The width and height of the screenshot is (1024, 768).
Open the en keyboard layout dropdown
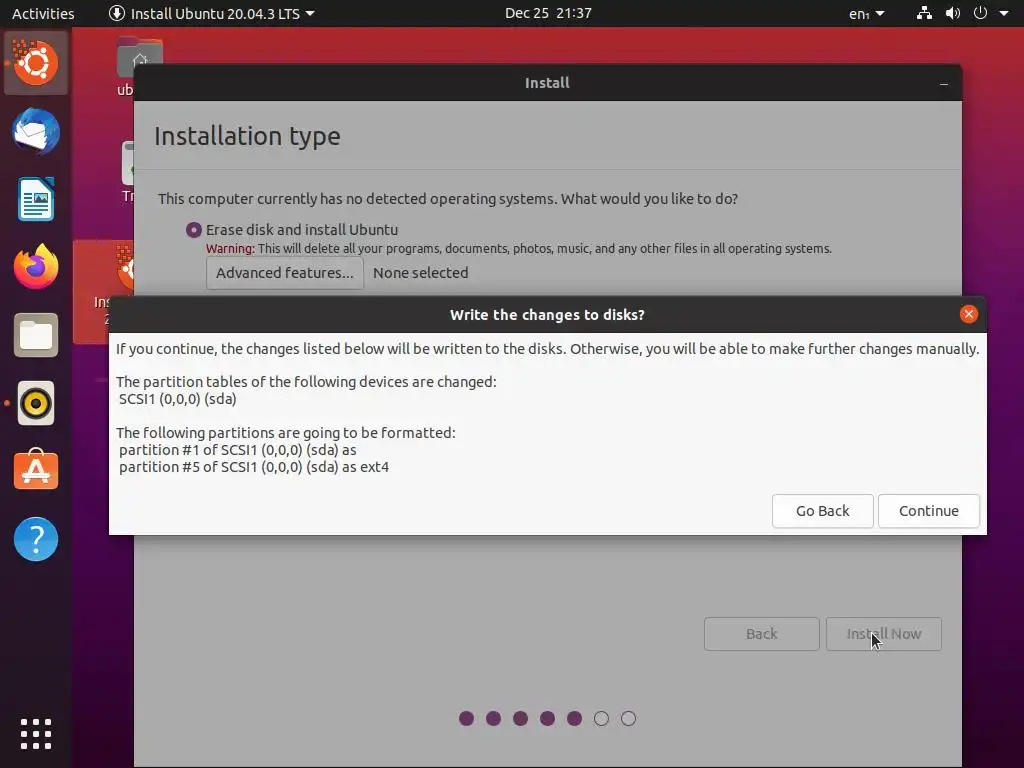pos(867,13)
